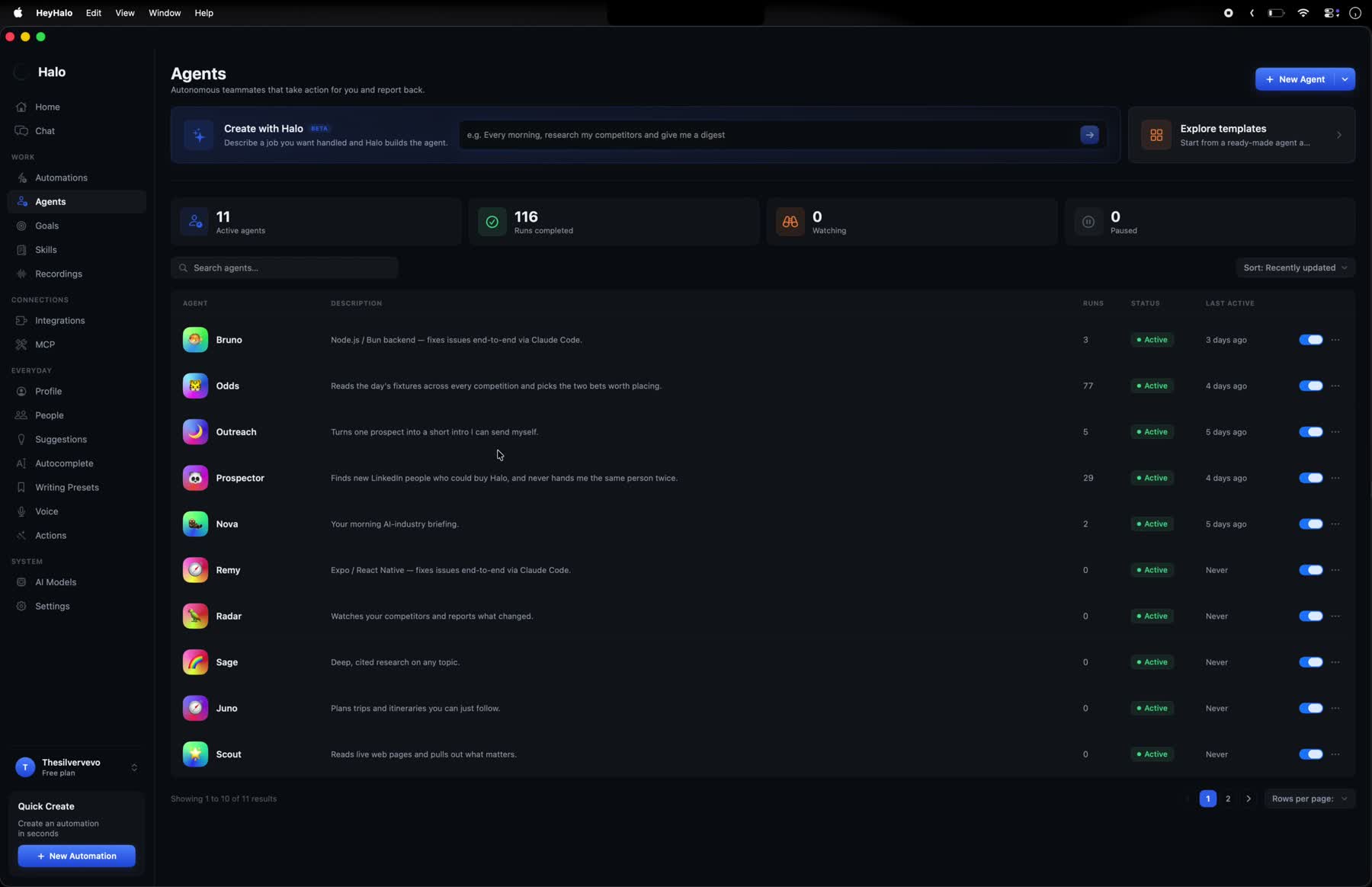Click the Odds agent avatar icon
This screenshot has width=1372, height=887.
click(x=195, y=386)
